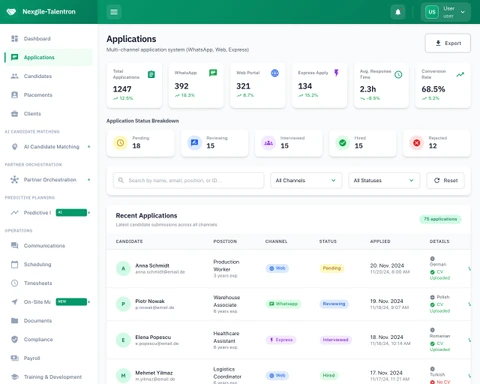Click the Web Portal globe icon

coord(275,73)
